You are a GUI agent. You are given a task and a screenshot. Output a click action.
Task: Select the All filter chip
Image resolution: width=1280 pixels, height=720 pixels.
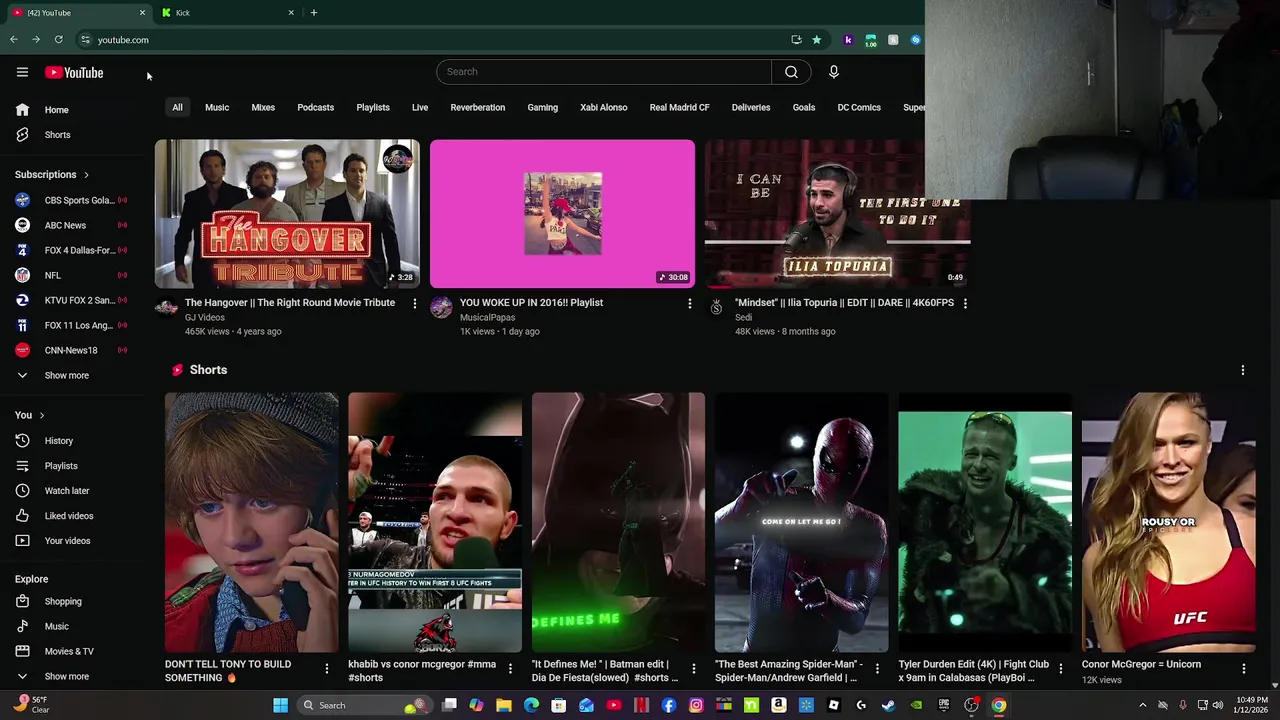click(177, 107)
